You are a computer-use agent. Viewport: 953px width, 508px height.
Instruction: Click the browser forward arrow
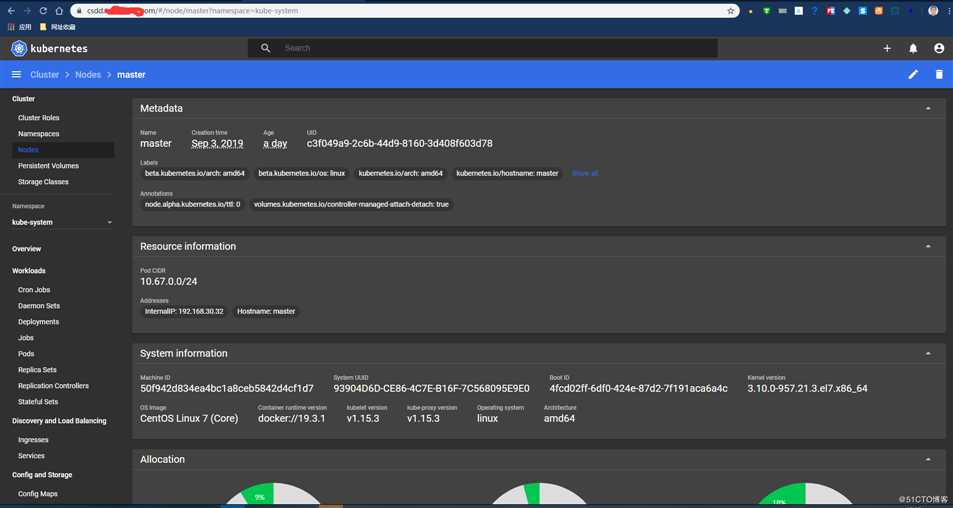point(27,11)
